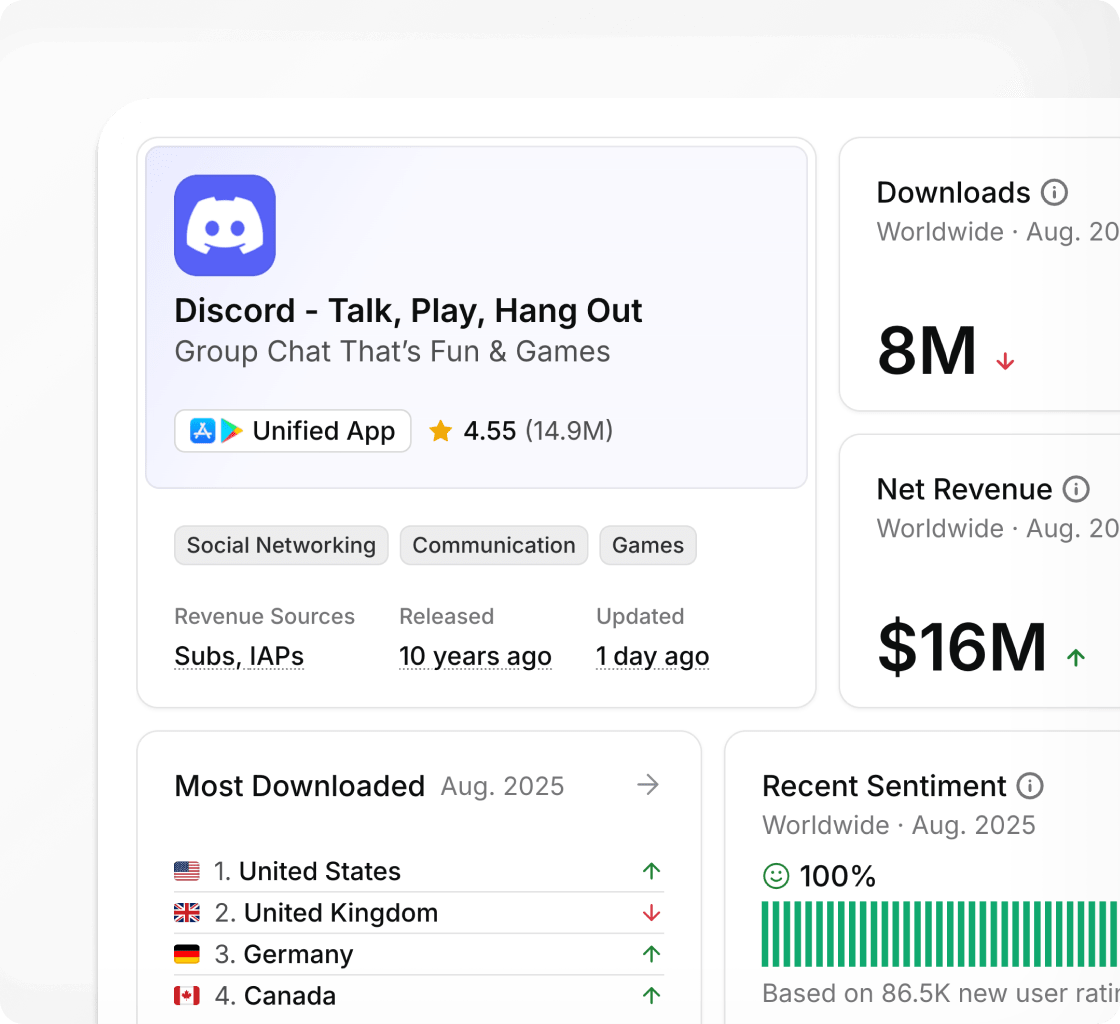
Task: Click the 8M downloads value
Action: pyautogui.click(x=926, y=350)
